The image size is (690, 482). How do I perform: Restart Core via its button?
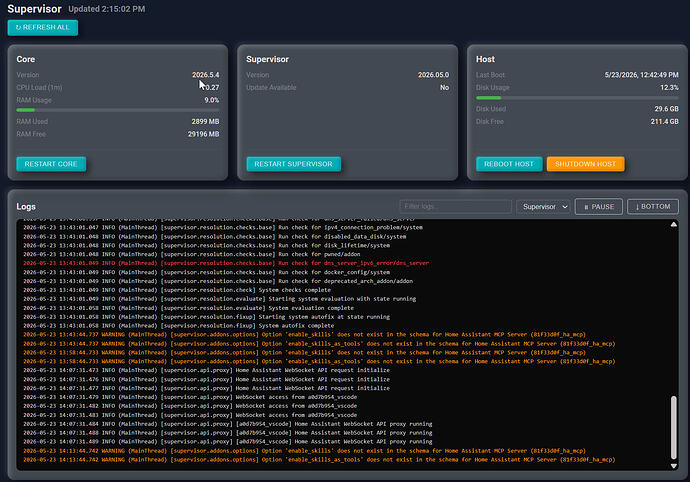point(51,164)
